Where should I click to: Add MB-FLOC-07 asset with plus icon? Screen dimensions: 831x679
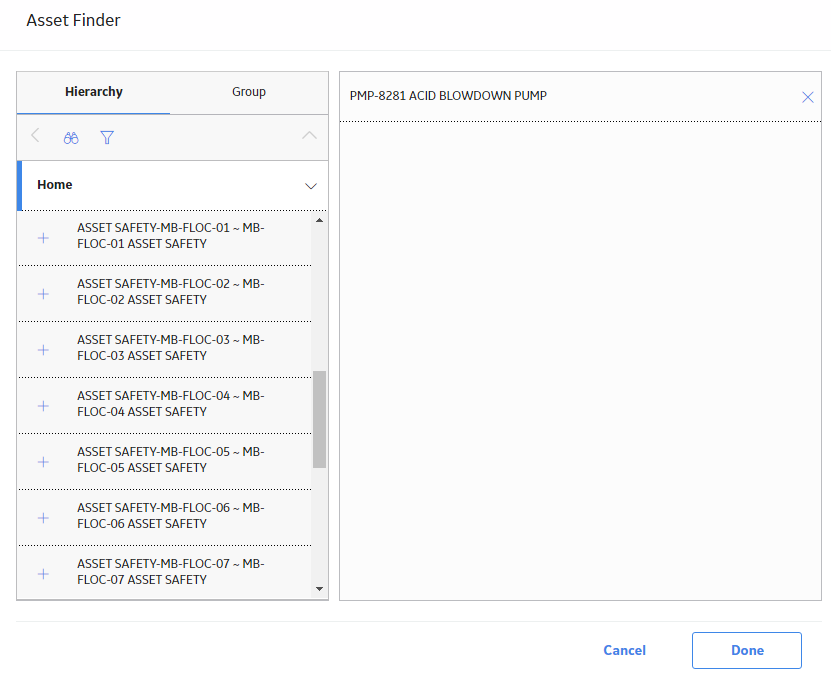tap(43, 574)
